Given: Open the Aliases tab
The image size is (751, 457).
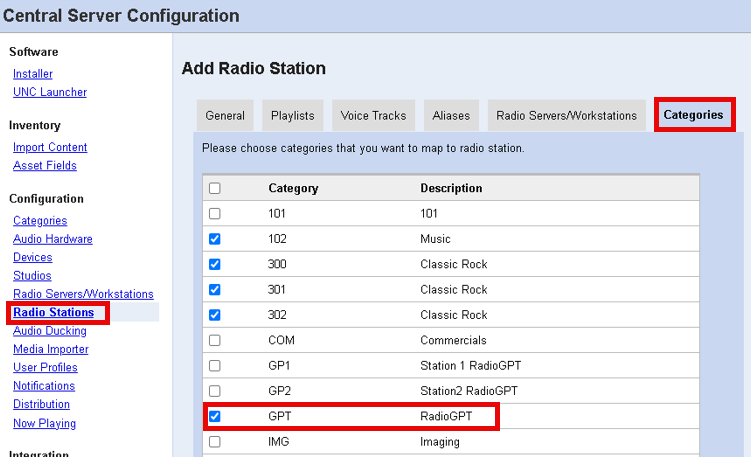Looking at the screenshot, I should coord(451,116).
